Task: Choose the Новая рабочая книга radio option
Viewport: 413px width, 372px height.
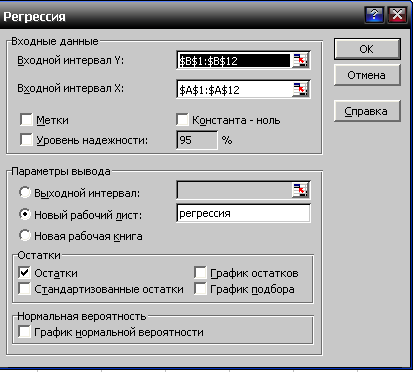Action: 25,235
